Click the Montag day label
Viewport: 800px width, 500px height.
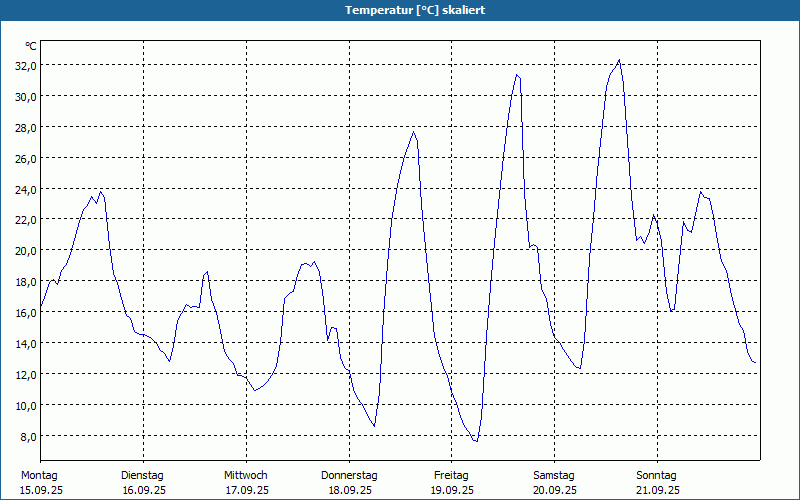tap(39, 476)
